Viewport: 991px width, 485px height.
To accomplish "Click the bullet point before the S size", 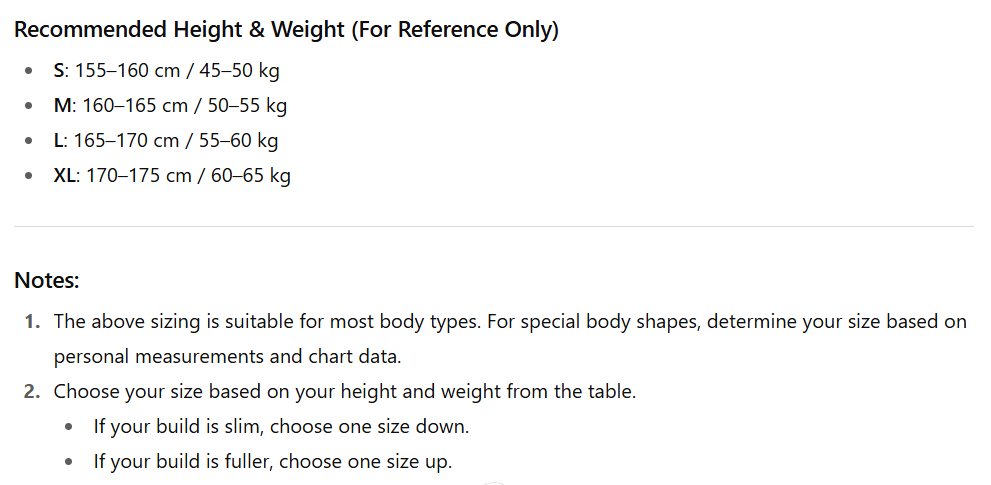I will point(29,72).
